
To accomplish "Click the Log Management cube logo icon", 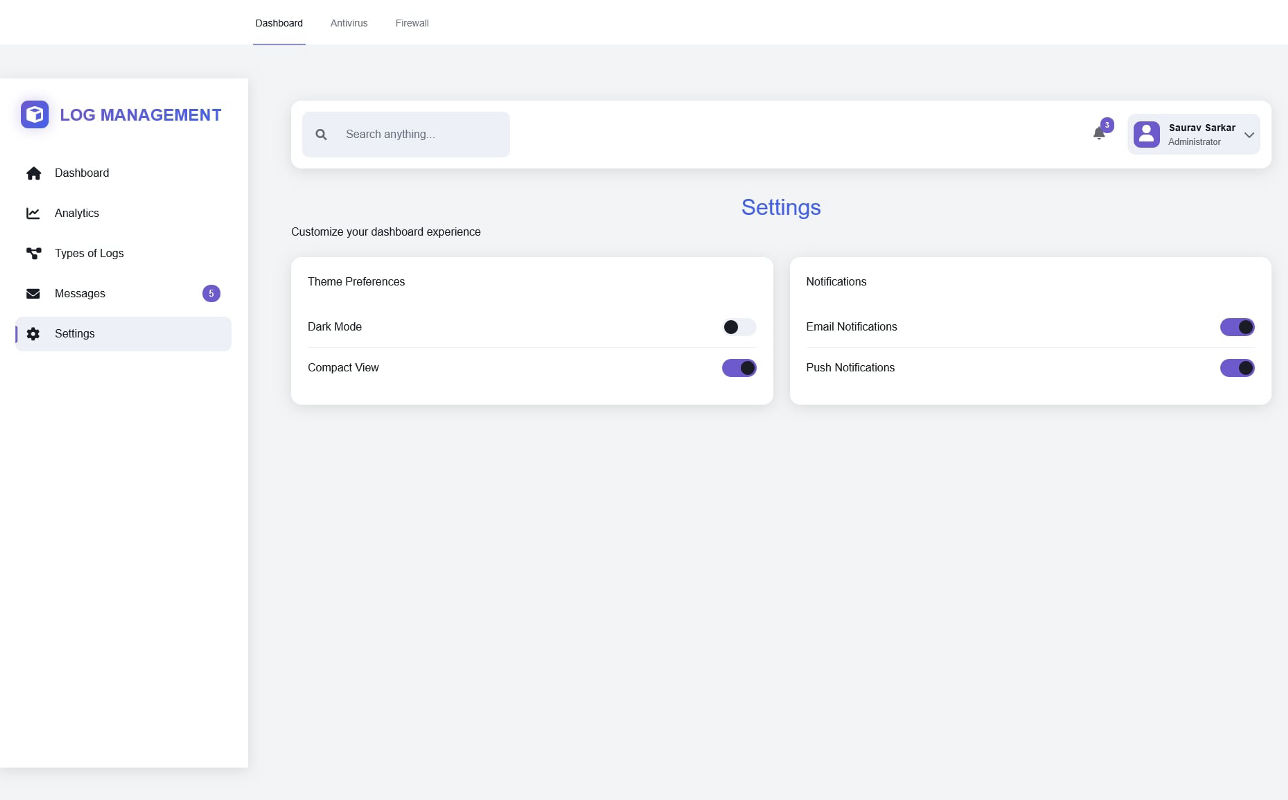I will [35, 115].
